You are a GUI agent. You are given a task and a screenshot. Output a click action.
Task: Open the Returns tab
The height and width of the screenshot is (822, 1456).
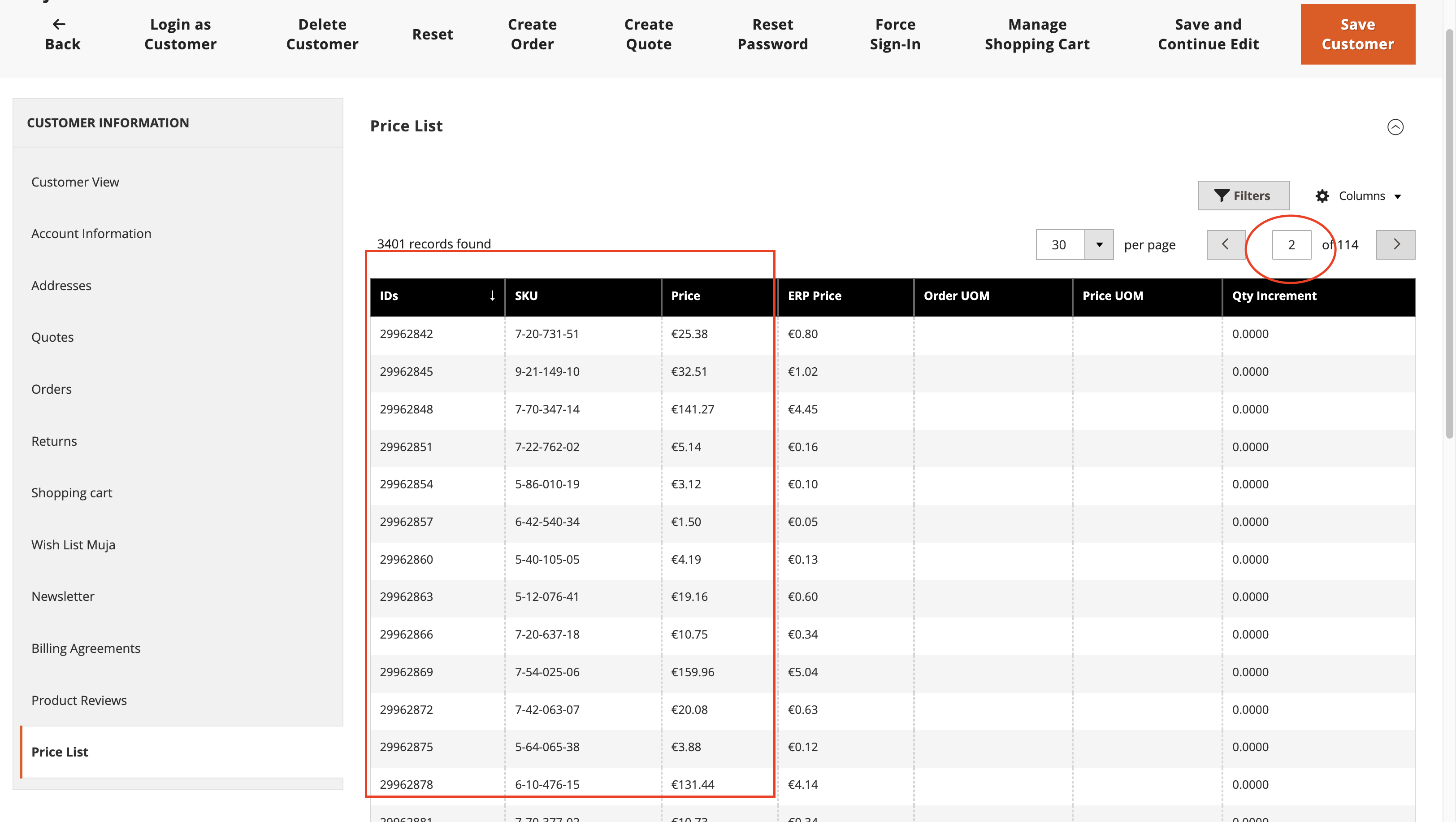(x=54, y=441)
